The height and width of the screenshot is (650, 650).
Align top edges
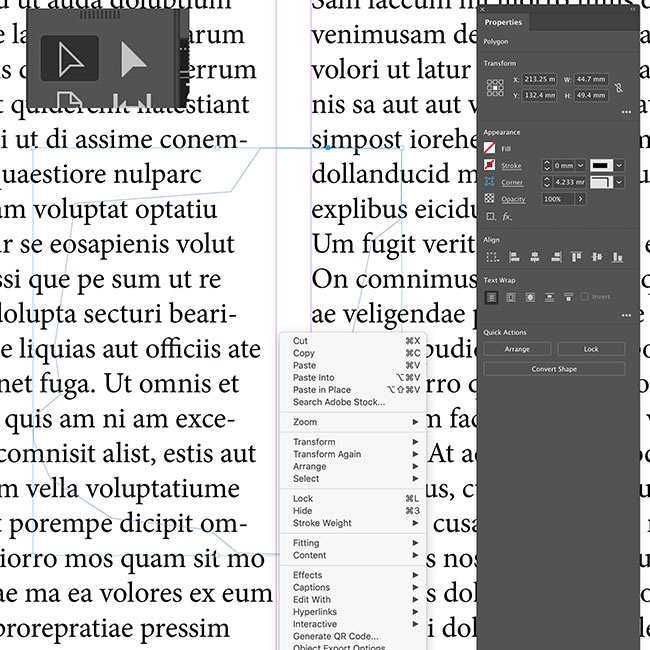[576, 257]
